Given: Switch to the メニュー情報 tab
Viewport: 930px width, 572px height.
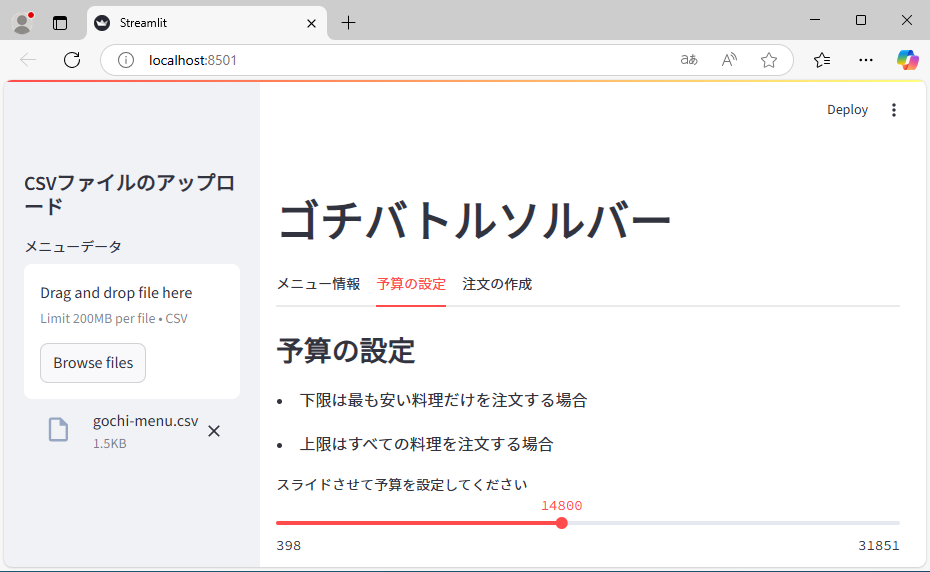Looking at the screenshot, I should [319, 284].
